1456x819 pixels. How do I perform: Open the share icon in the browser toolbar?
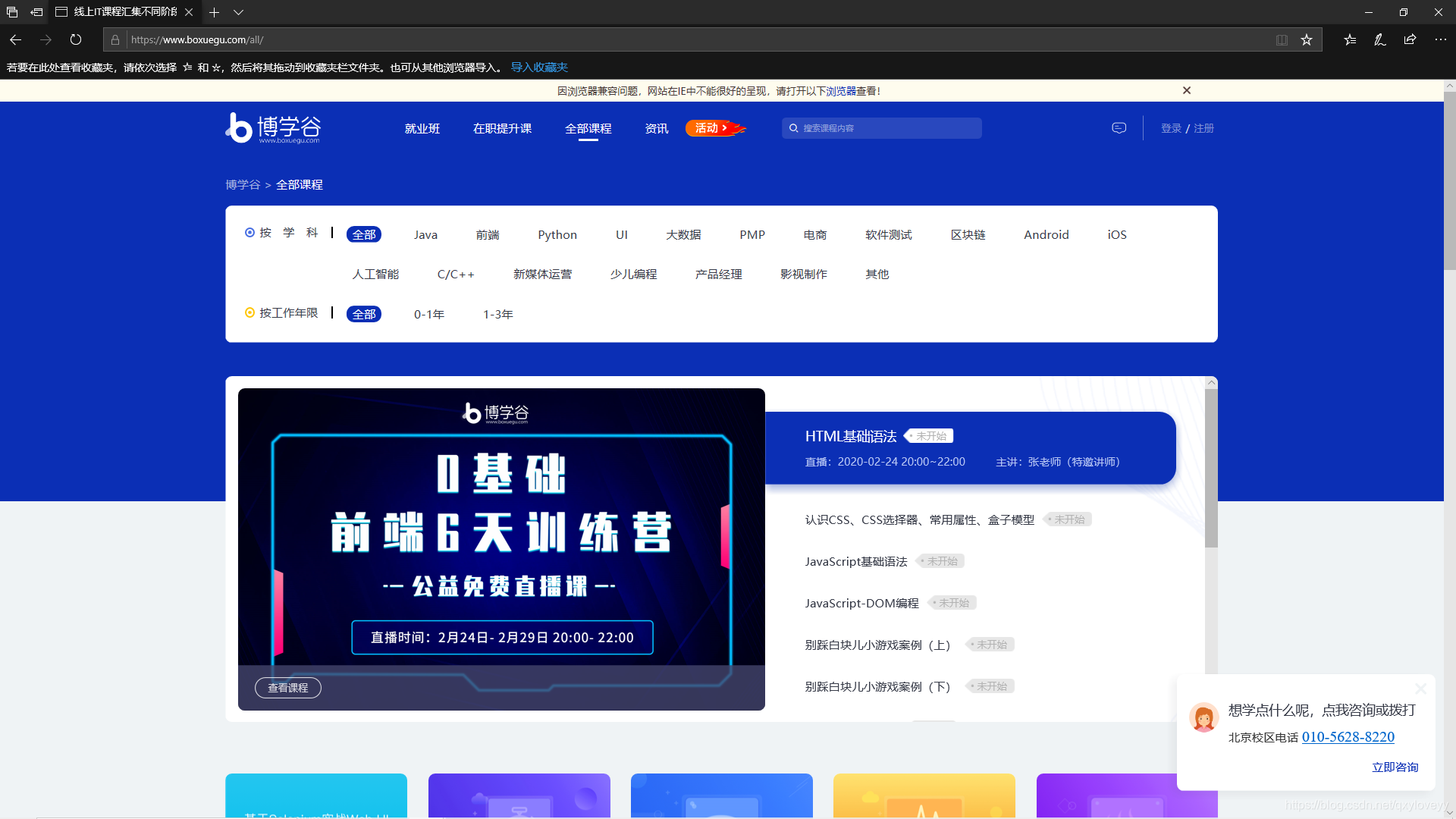[1410, 39]
